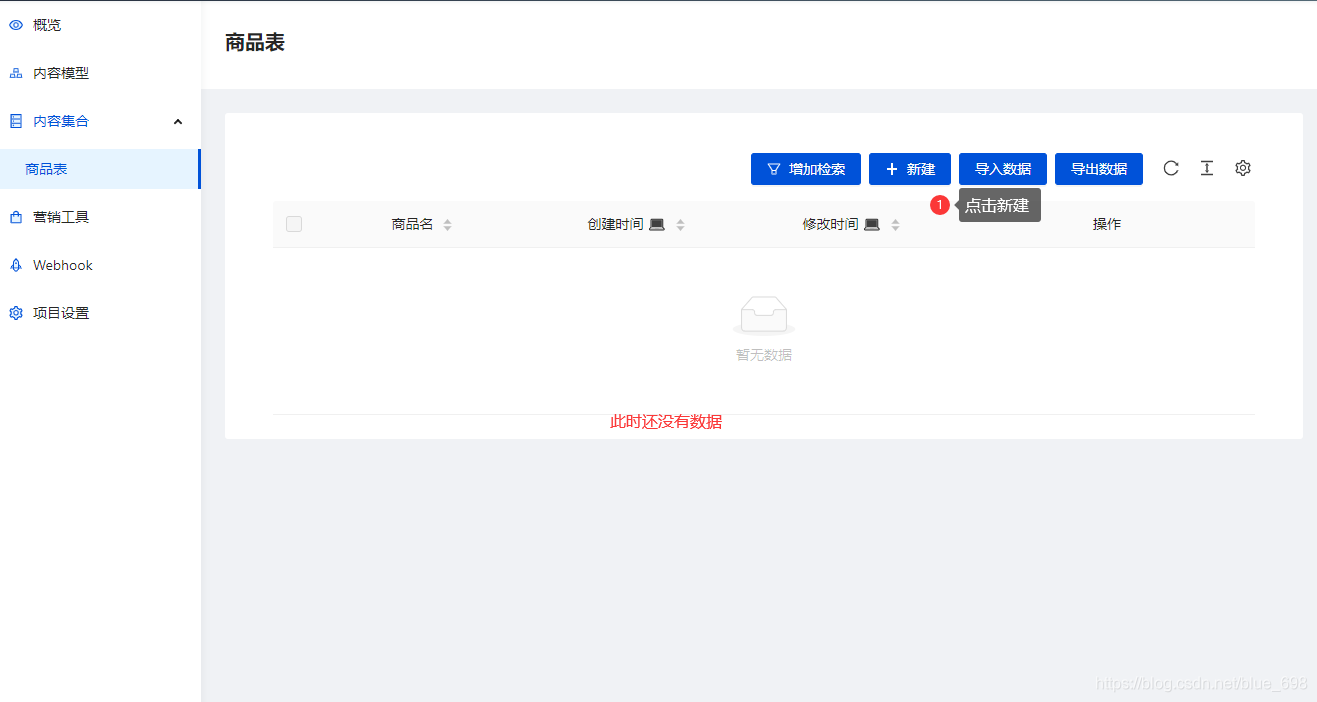The image size is (1317, 702).
Task: Select the 商品表 submenu item
Action: tap(100, 169)
